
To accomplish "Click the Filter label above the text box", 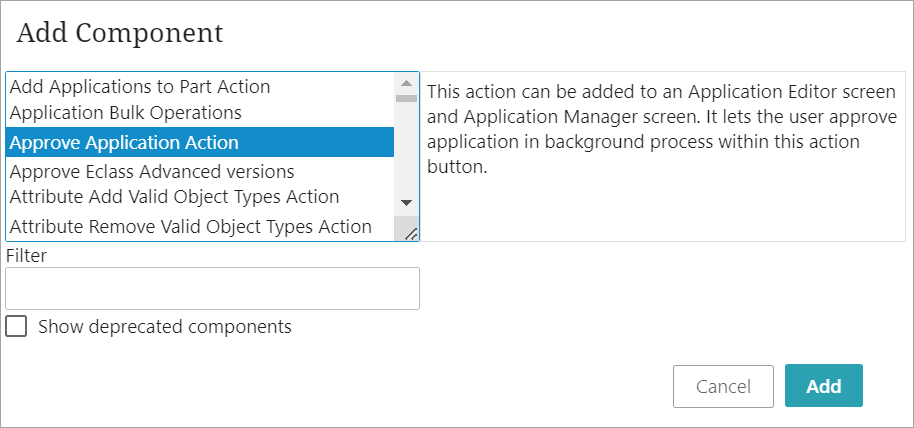I will [x=26, y=255].
